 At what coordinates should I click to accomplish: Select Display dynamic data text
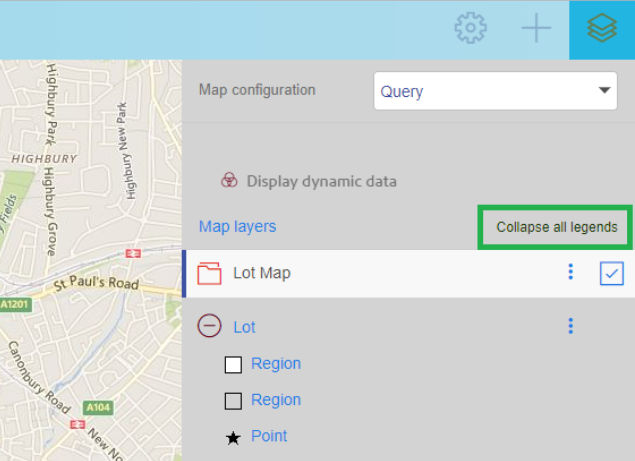pyautogui.click(x=322, y=181)
